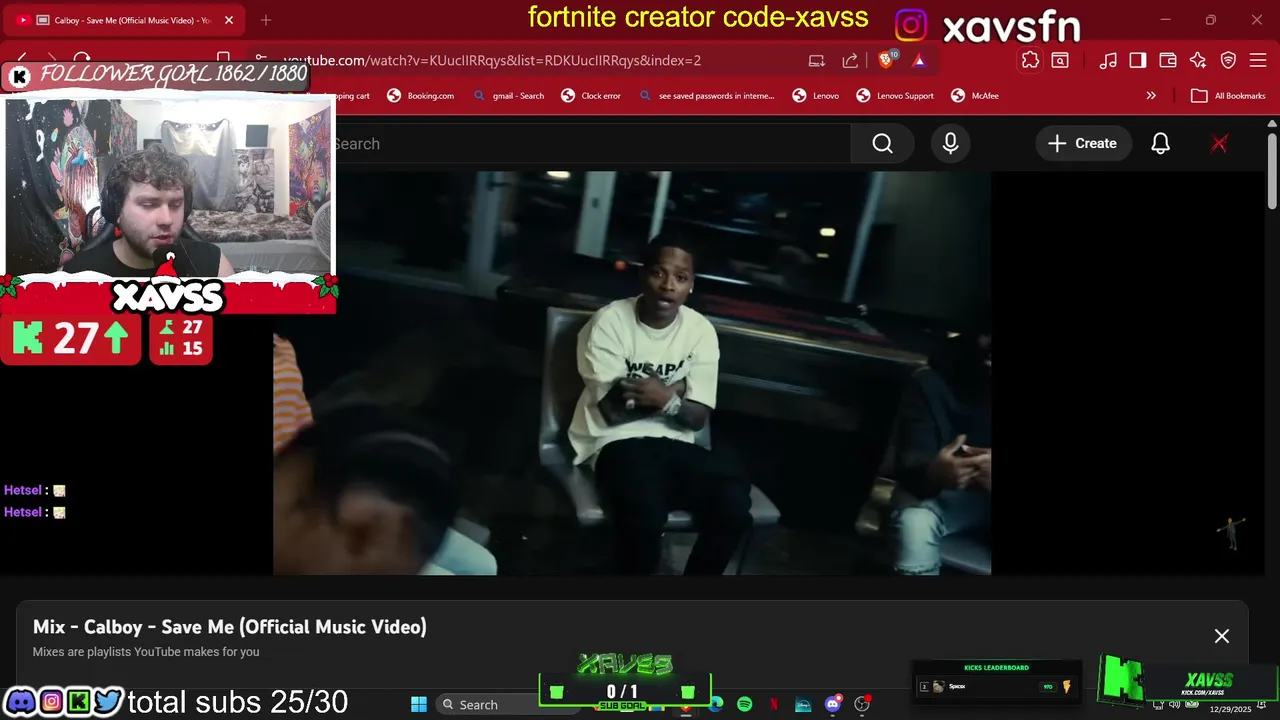Open a new tab with plus button
1280x720 pixels.
[x=266, y=20]
